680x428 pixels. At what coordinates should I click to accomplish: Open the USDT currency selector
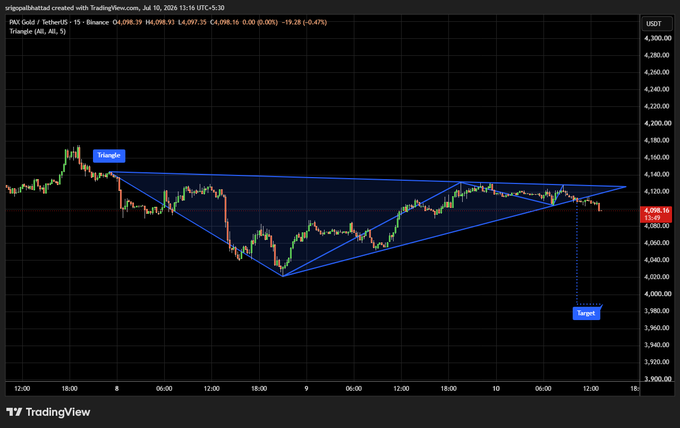tap(656, 24)
